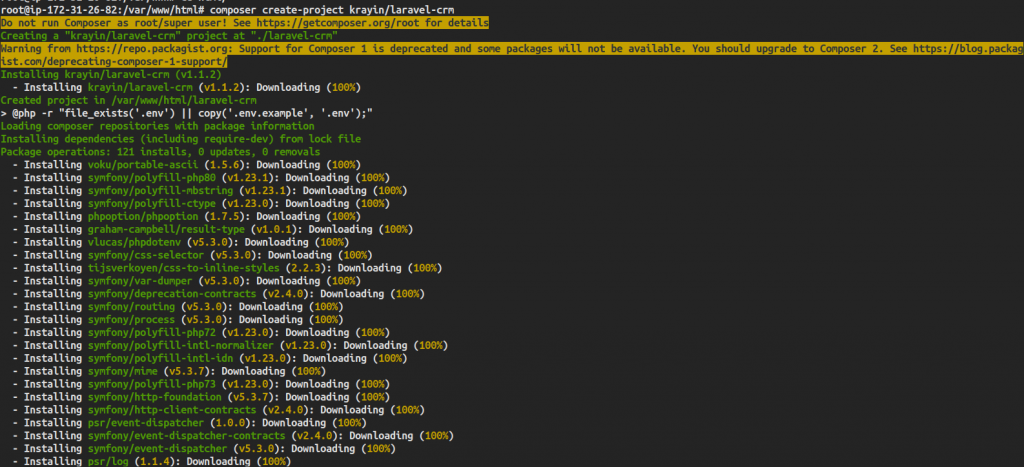
Task: Click the graham-campbell/result-type package name
Action: coord(167,229)
